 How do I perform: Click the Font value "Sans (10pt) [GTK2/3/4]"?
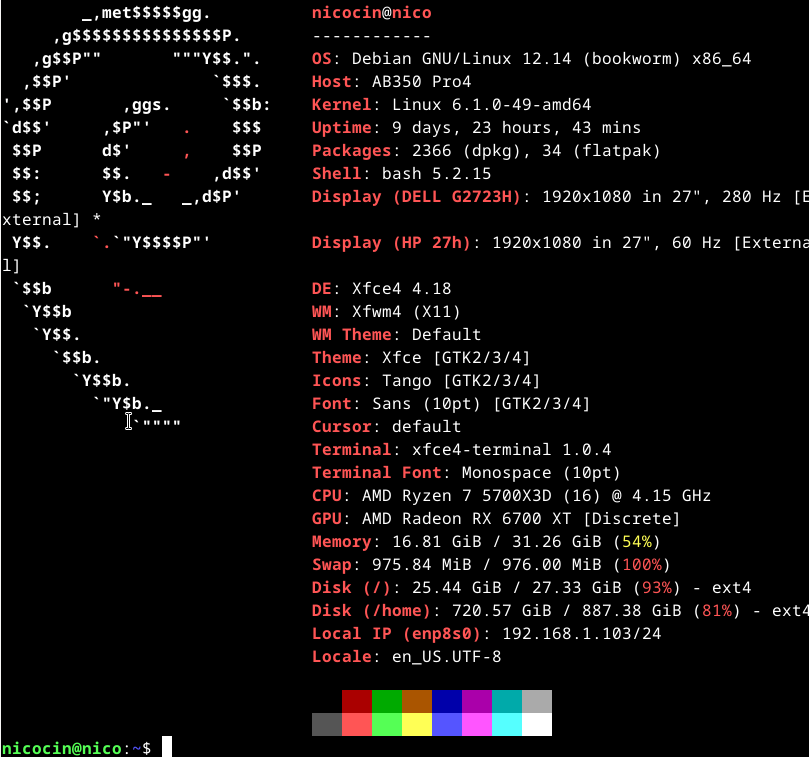coord(481,404)
